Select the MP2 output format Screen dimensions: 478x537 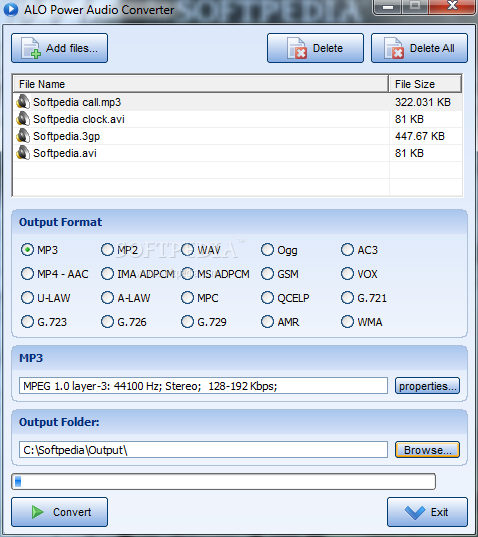(119, 250)
